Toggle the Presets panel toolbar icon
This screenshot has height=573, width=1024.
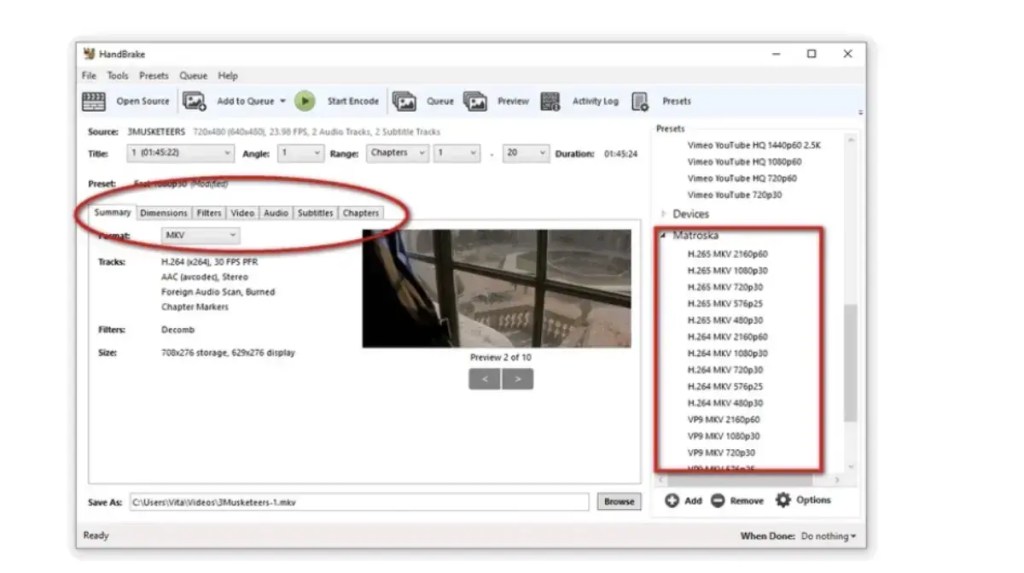(x=640, y=101)
